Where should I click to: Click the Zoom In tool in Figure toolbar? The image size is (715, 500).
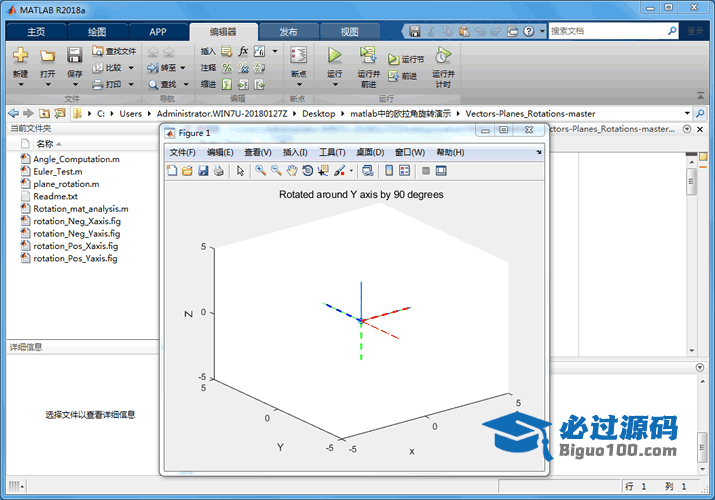[260, 171]
